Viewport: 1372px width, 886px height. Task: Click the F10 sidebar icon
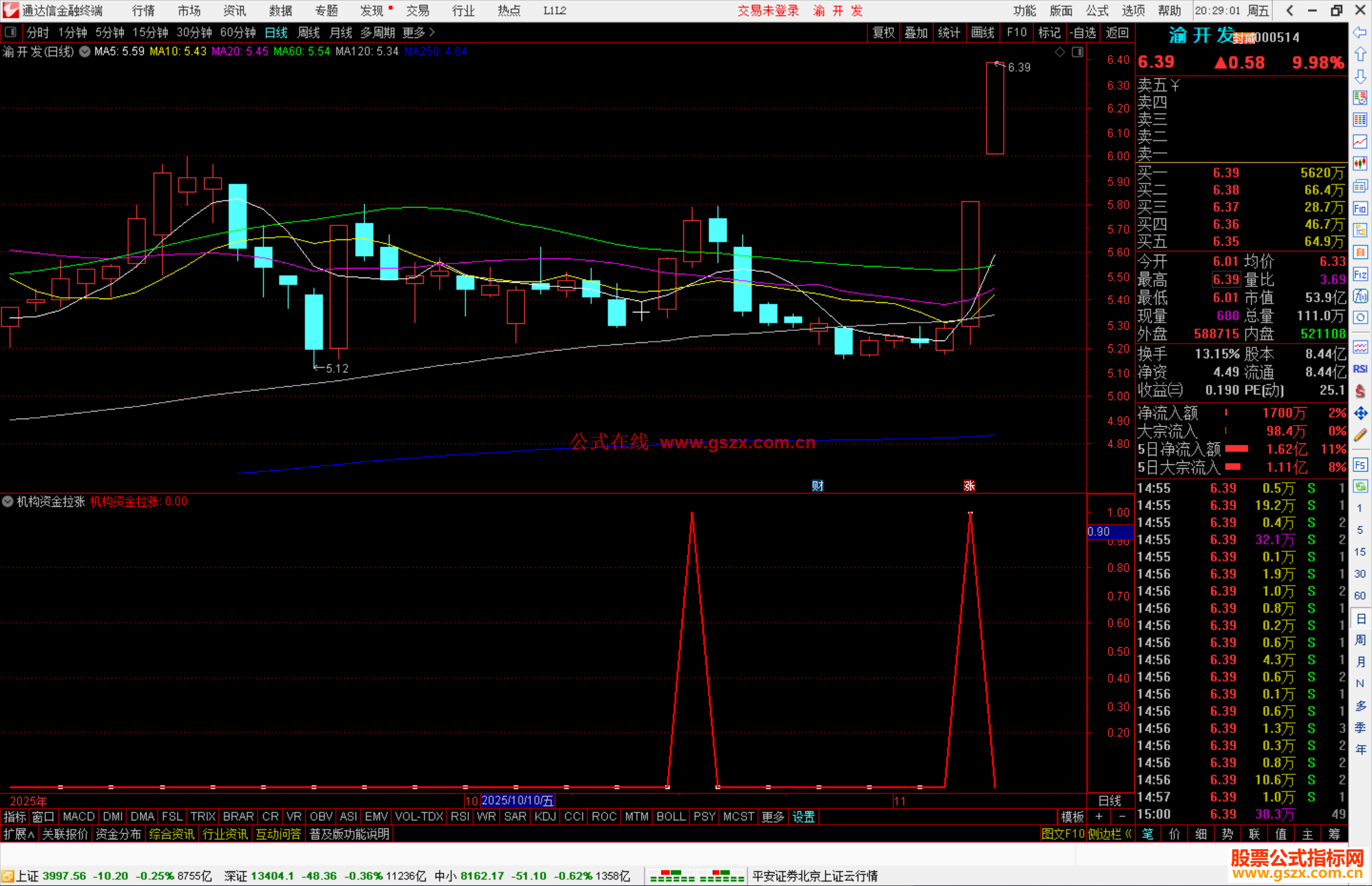click(x=1360, y=208)
